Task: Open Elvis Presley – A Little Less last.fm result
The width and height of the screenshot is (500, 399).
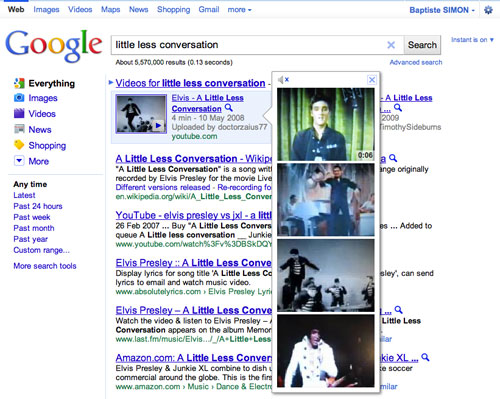Action: [194, 310]
